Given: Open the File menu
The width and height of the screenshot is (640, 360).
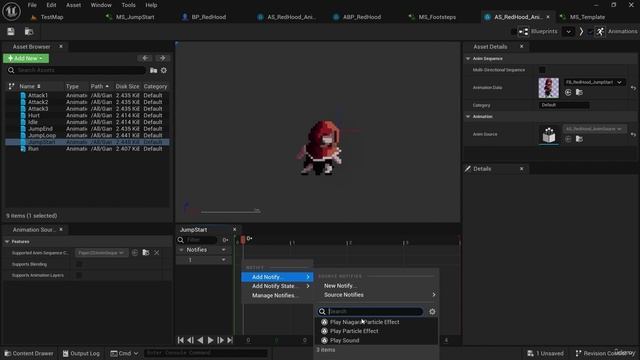Looking at the screenshot, I should coord(32,5).
